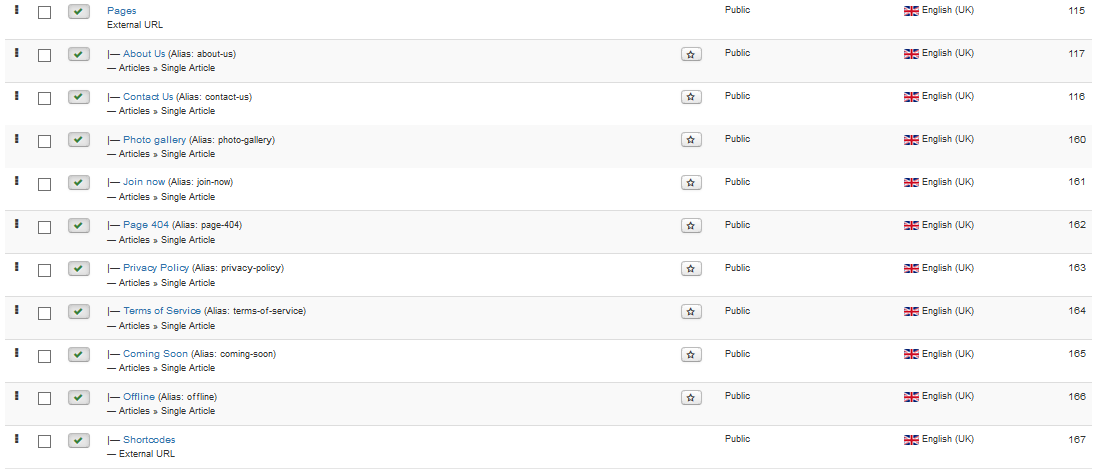Click the star icon for Contact Us
The height and width of the screenshot is (473, 1099).
(690, 97)
